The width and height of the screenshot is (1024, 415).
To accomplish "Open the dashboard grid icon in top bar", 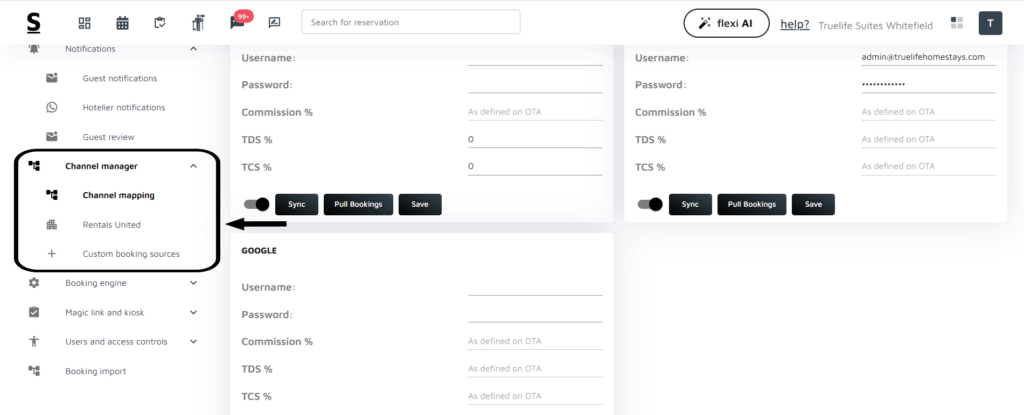I will coord(84,23).
